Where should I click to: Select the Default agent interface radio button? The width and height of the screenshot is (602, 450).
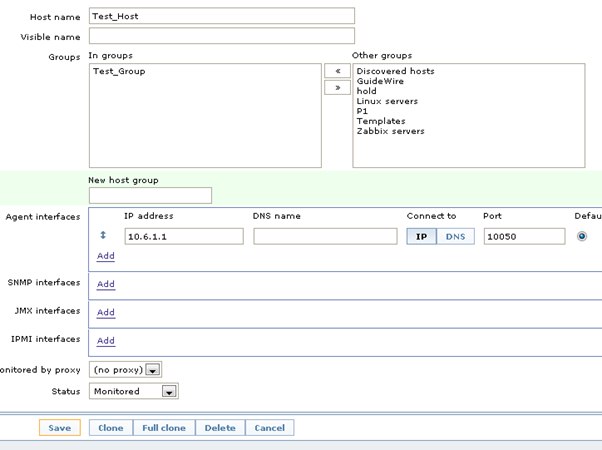click(582, 237)
